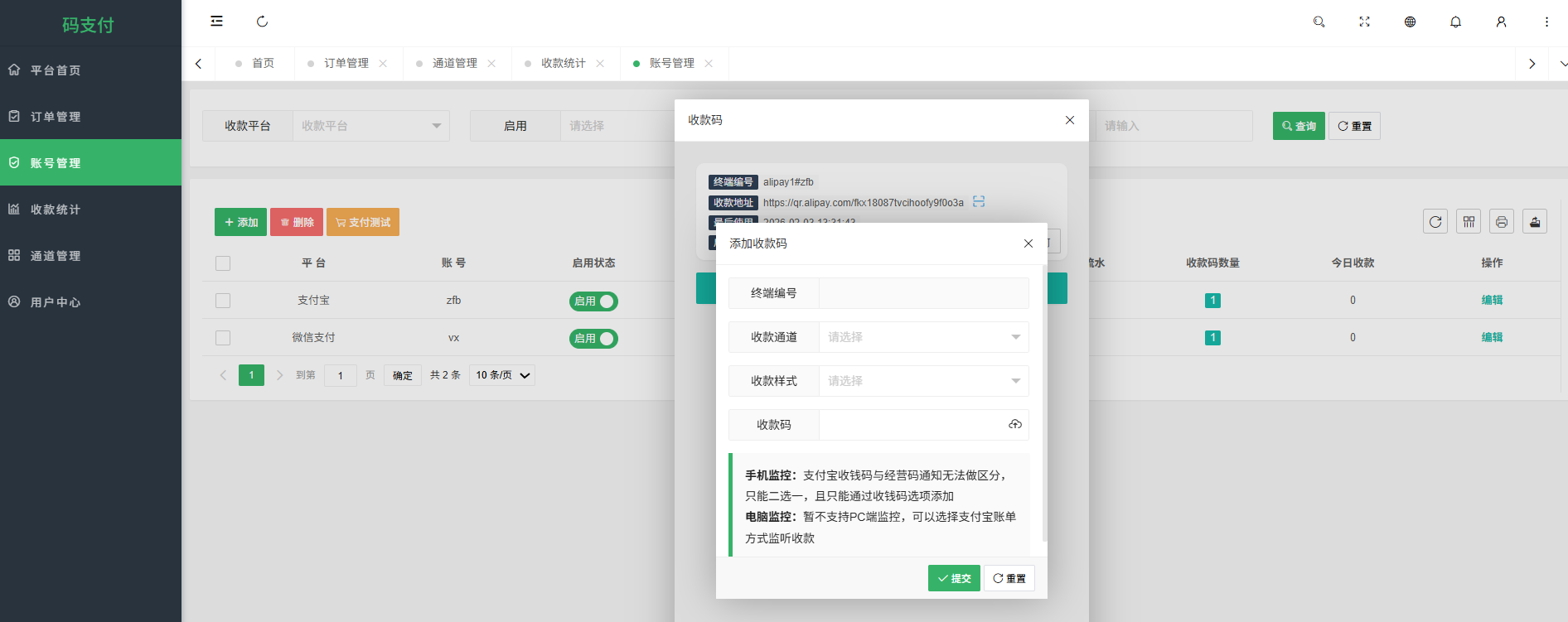Open the notification bell
Image resolution: width=1568 pixels, height=622 pixels.
pos(1455,22)
